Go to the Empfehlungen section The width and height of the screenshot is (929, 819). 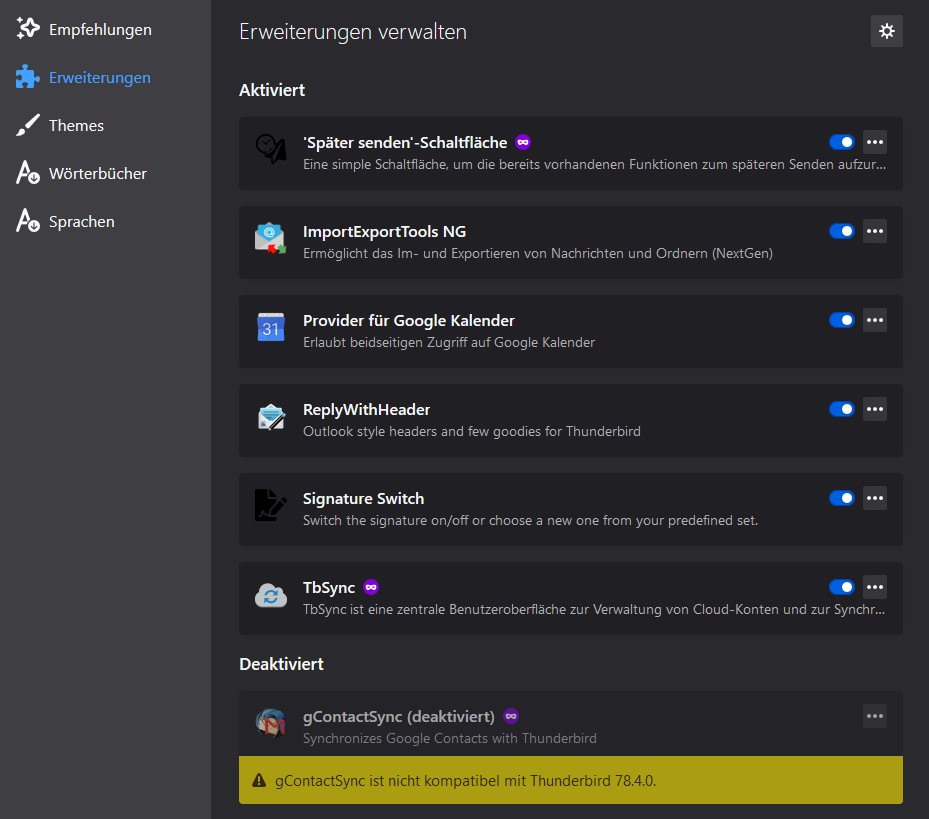[100, 29]
